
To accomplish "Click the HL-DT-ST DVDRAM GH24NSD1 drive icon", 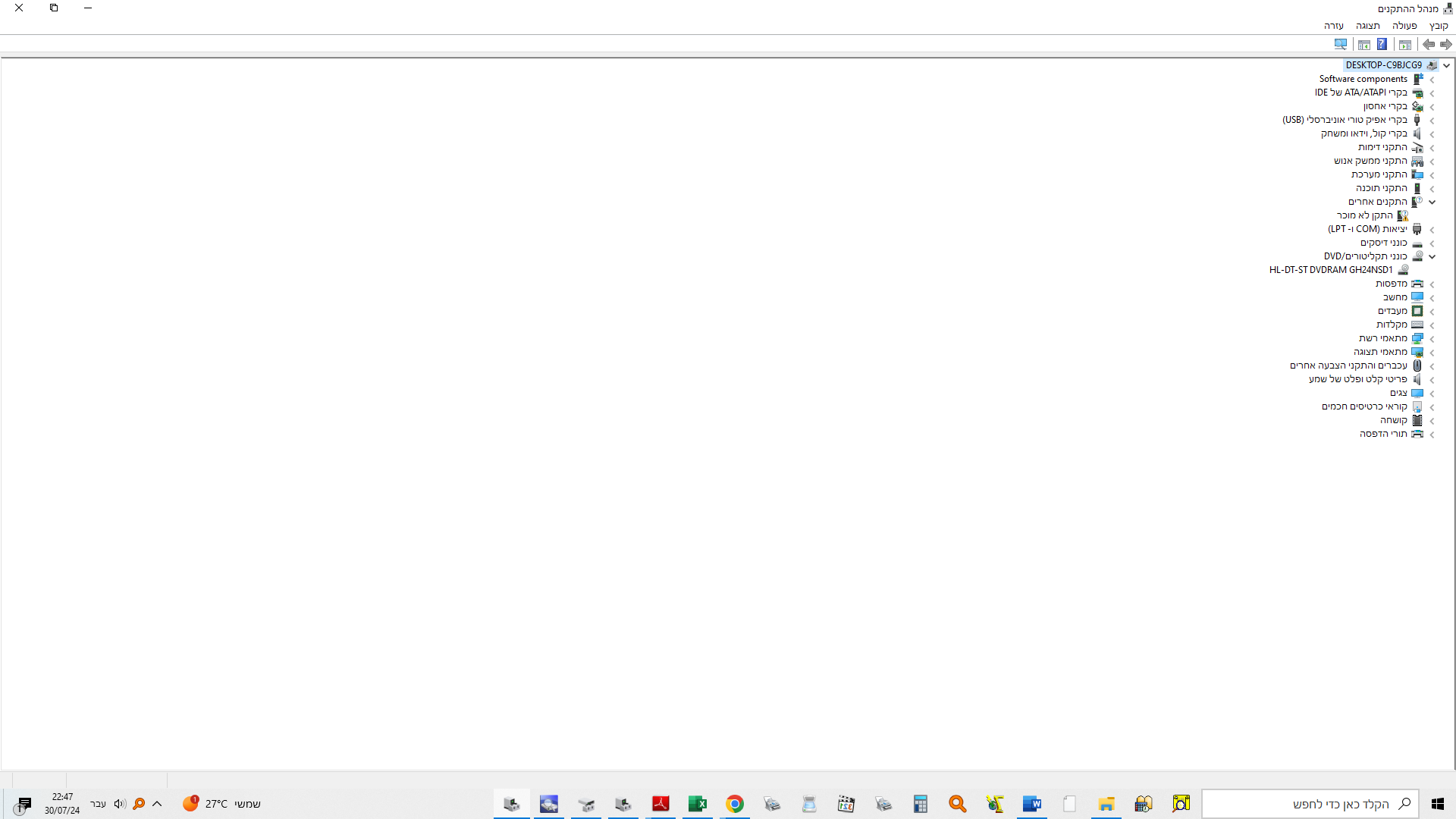I will tap(1403, 270).
